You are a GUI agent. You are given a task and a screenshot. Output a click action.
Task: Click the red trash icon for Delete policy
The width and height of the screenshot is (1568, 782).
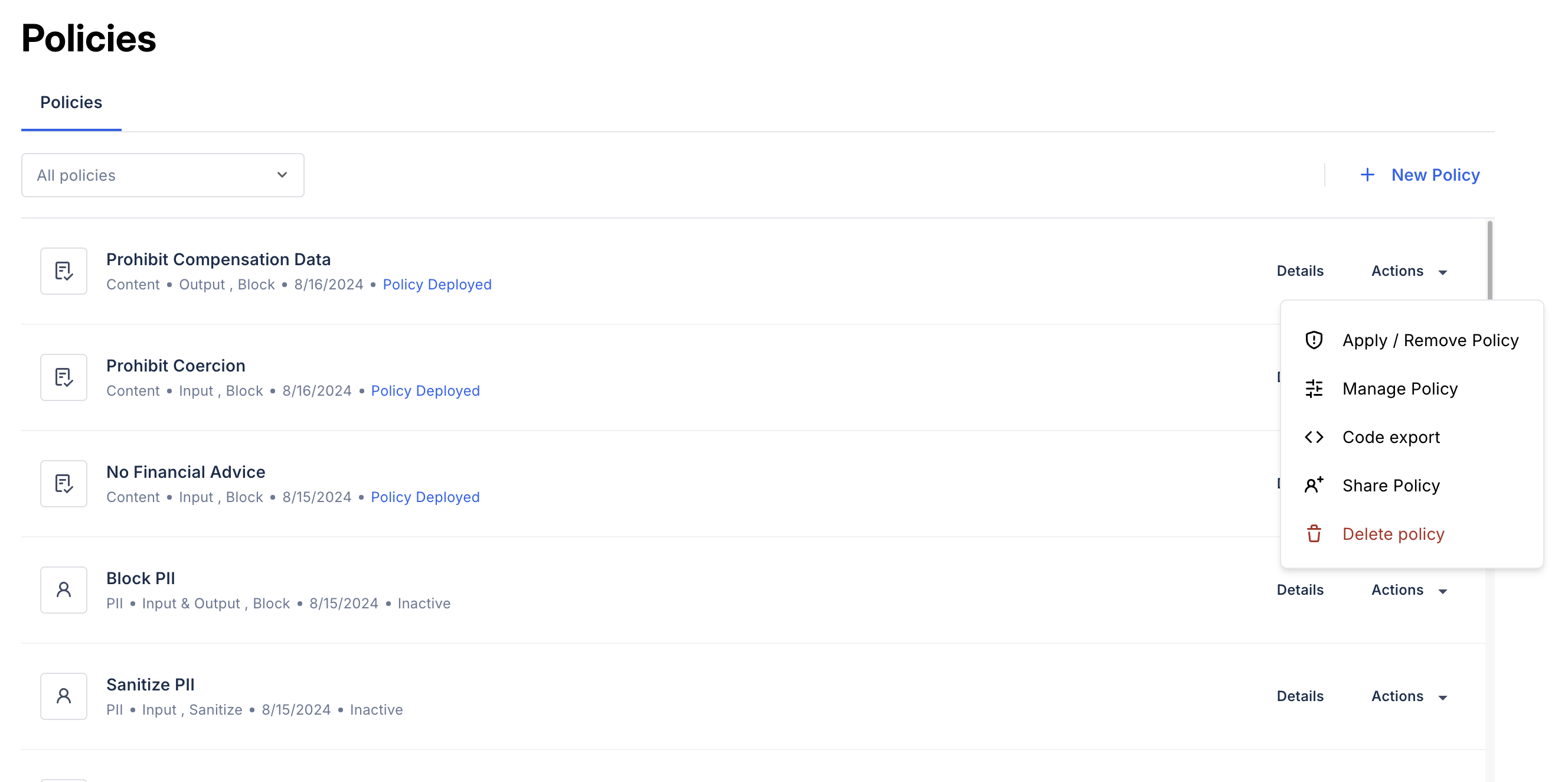pyautogui.click(x=1314, y=534)
